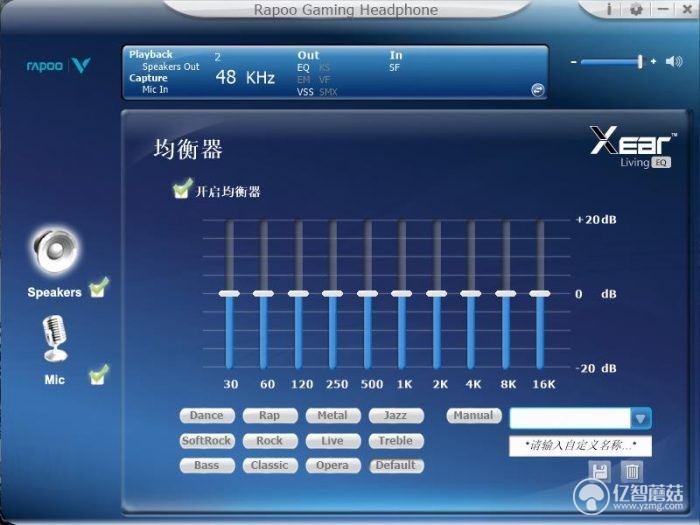The width and height of the screenshot is (700, 525).
Task: Click the 16K band slider handle
Action: pyautogui.click(x=540, y=293)
